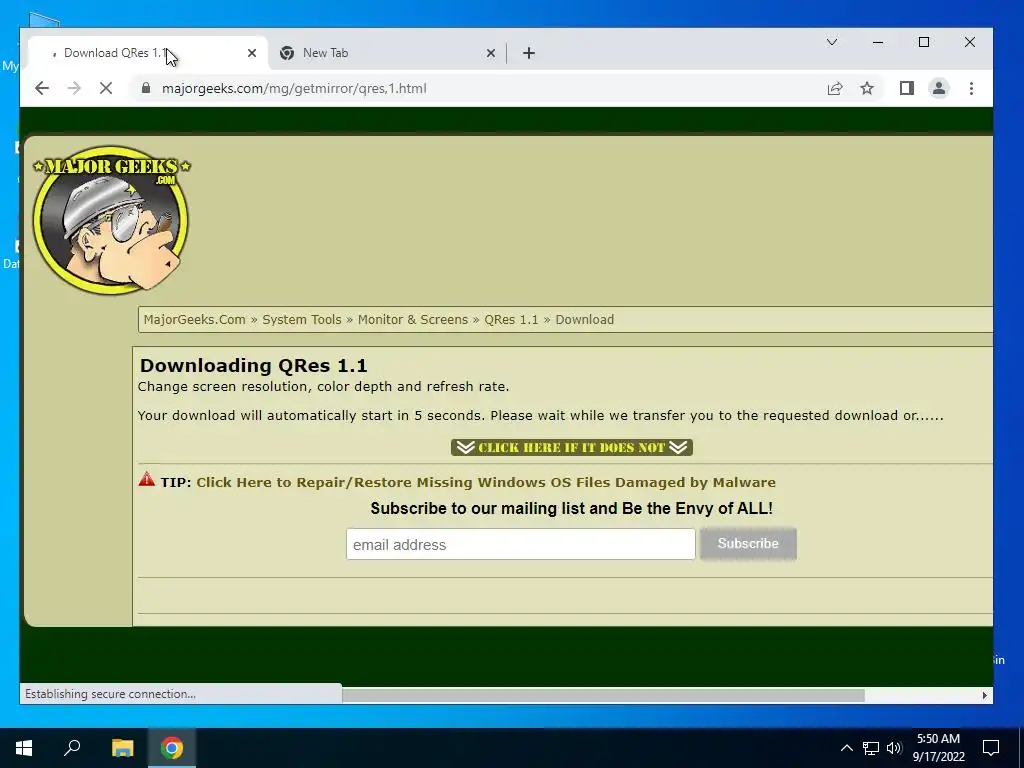This screenshot has height=768, width=1024.
Task: Click the horizontal page scrollbar
Action: click(603, 695)
